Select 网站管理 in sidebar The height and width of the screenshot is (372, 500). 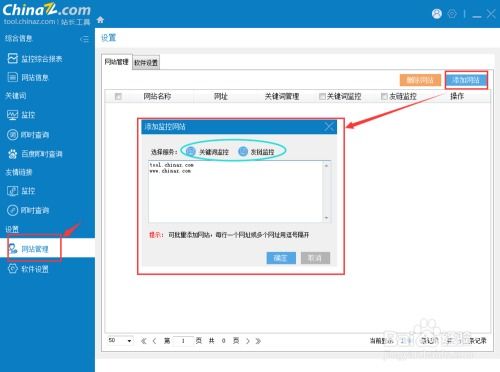pyautogui.click(x=28, y=249)
